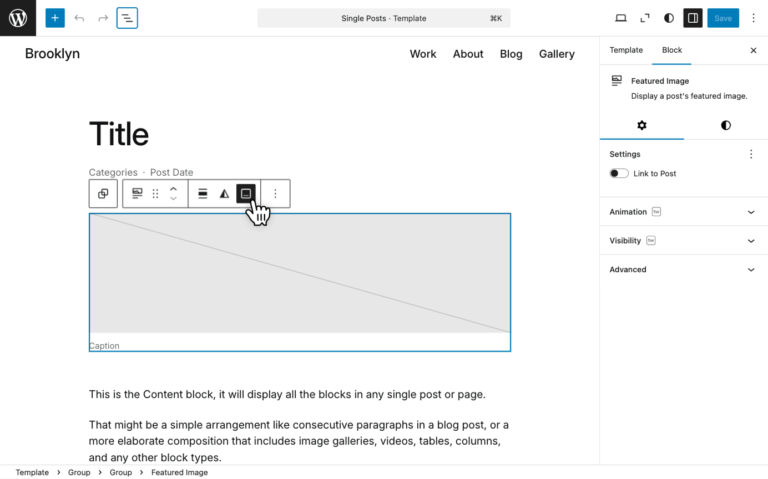This screenshot has height=479, width=768.
Task: Click the Featured Image block type icon
Action: click(137, 193)
